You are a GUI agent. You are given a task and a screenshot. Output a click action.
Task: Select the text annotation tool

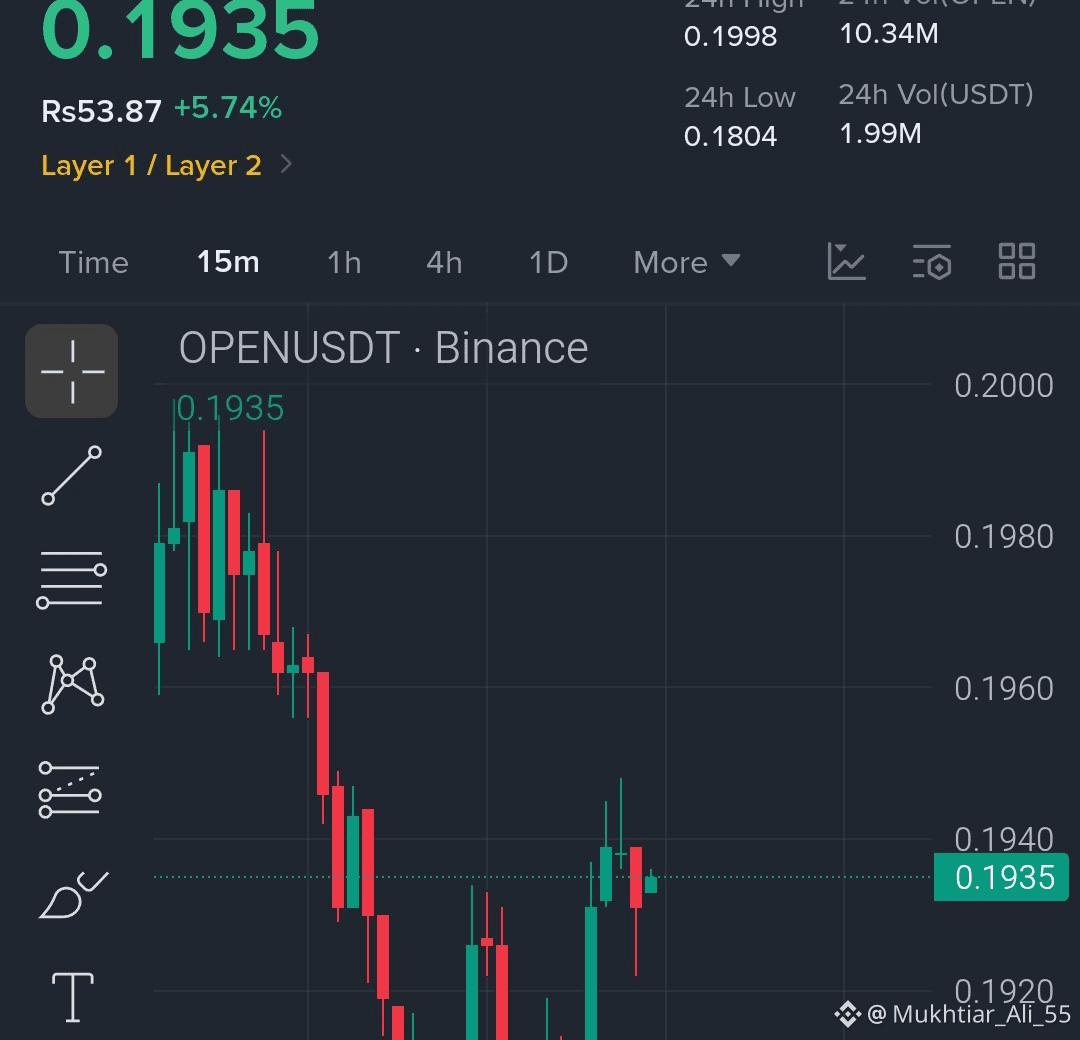click(x=73, y=997)
